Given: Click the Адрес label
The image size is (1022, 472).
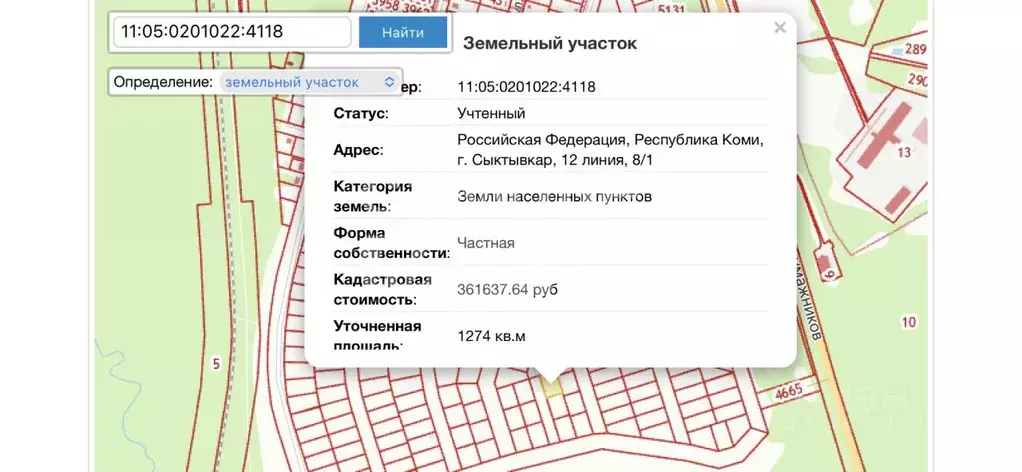Looking at the screenshot, I should pyautogui.click(x=358, y=150).
